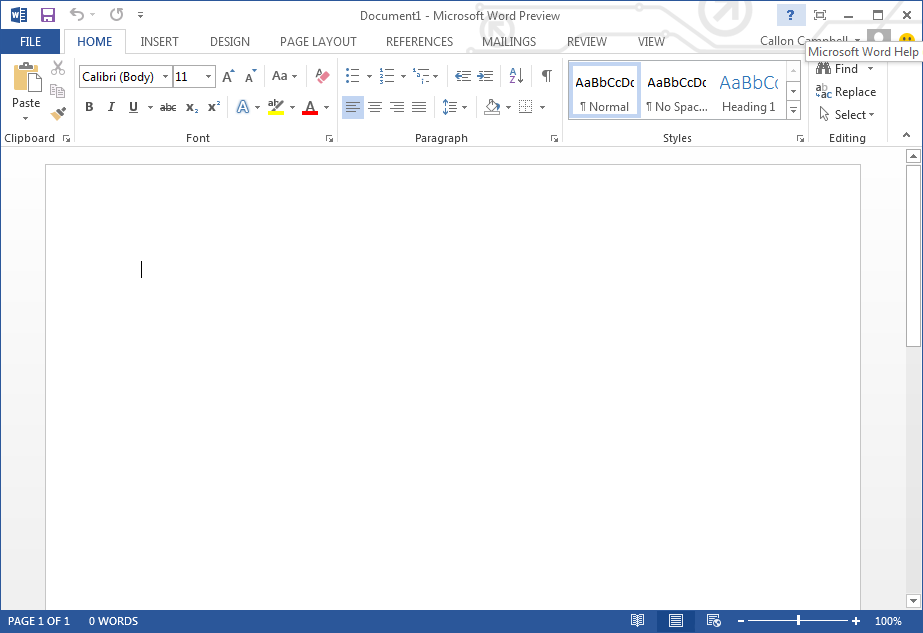Open the PAGE LAYOUT tab
The height and width of the screenshot is (633, 923).
tap(318, 42)
